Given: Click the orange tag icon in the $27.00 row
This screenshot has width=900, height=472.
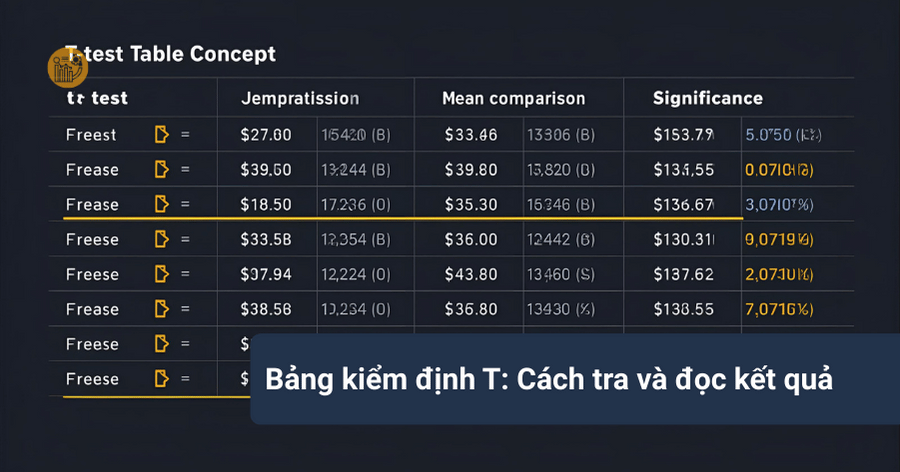Looking at the screenshot, I should point(160,134).
